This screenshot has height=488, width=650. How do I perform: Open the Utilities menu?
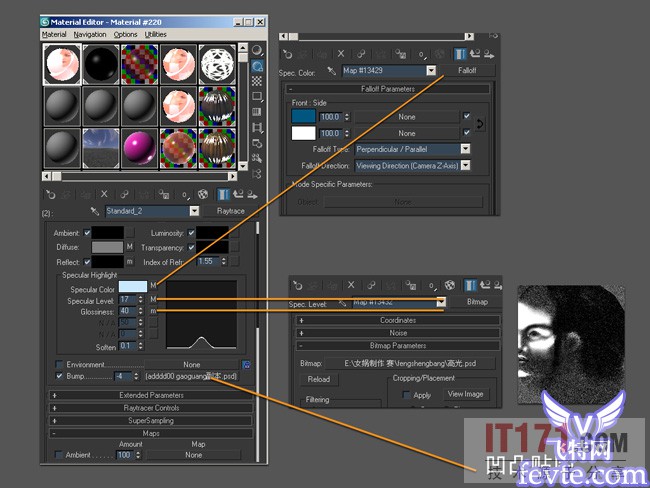point(156,34)
